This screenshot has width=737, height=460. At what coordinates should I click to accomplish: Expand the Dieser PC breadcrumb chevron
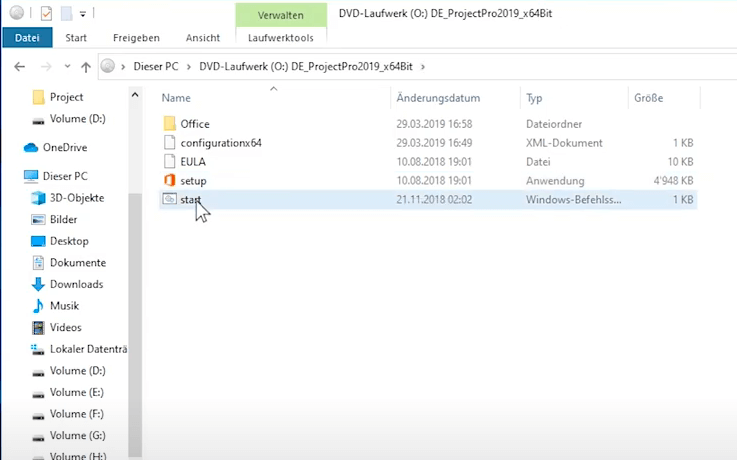tap(191, 67)
